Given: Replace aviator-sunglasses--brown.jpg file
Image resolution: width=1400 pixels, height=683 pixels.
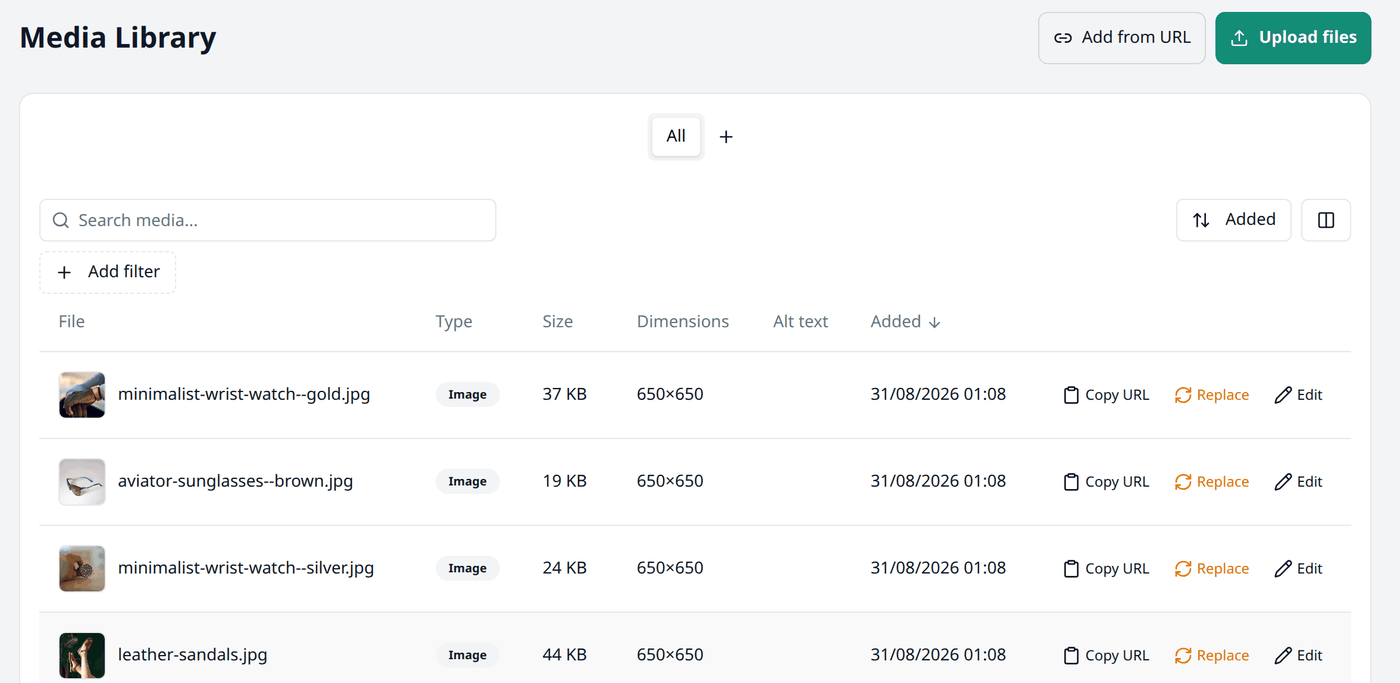Looking at the screenshot, I should pyautogui.click(x=1212, y=482).
